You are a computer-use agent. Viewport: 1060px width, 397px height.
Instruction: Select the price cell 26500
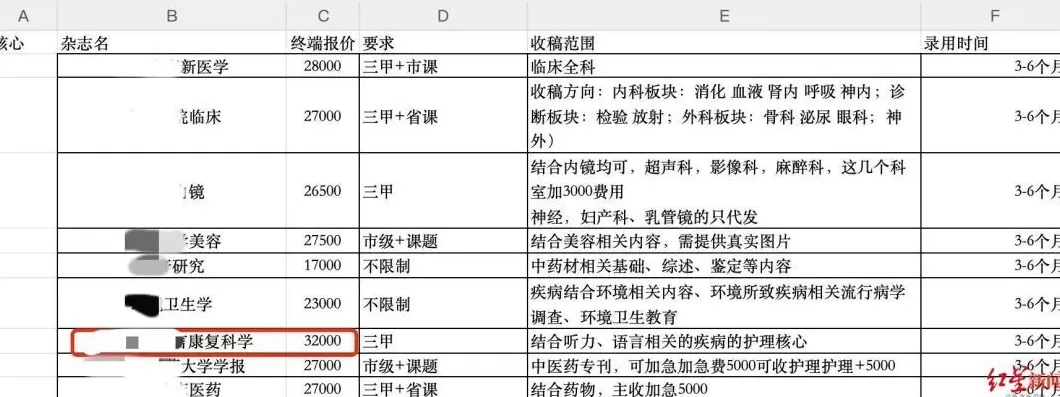point(322,191)
